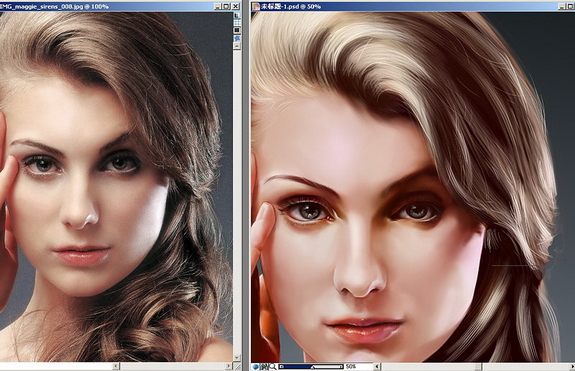
Task: Close the maggie_sirens_008.jpg window
Action: point(235,6)
